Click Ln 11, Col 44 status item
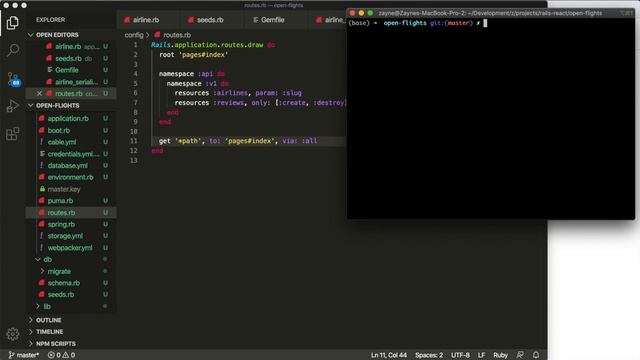This screenshot has width=640, height=360. [389, 355]
